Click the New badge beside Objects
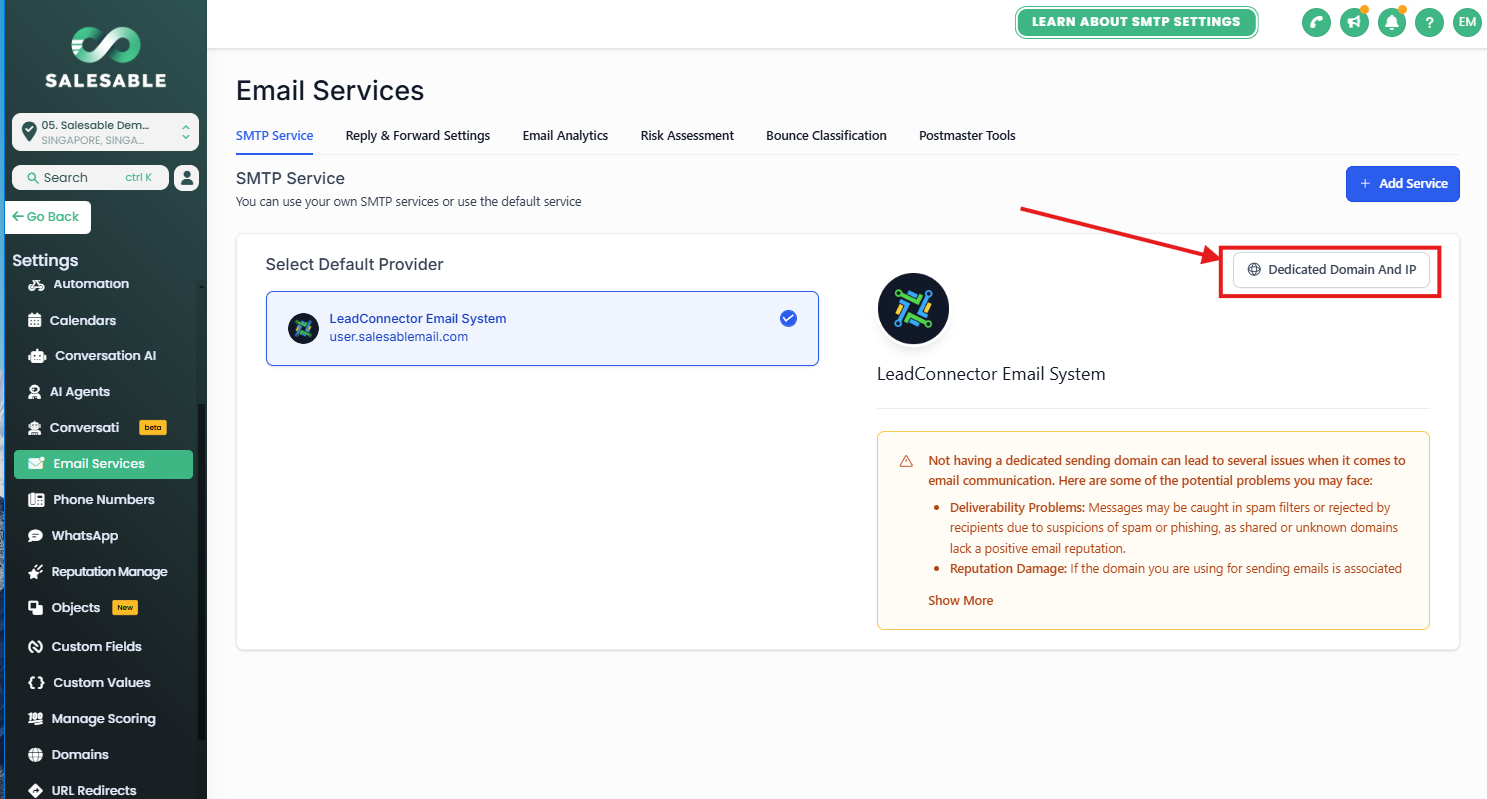 point(125,608)
